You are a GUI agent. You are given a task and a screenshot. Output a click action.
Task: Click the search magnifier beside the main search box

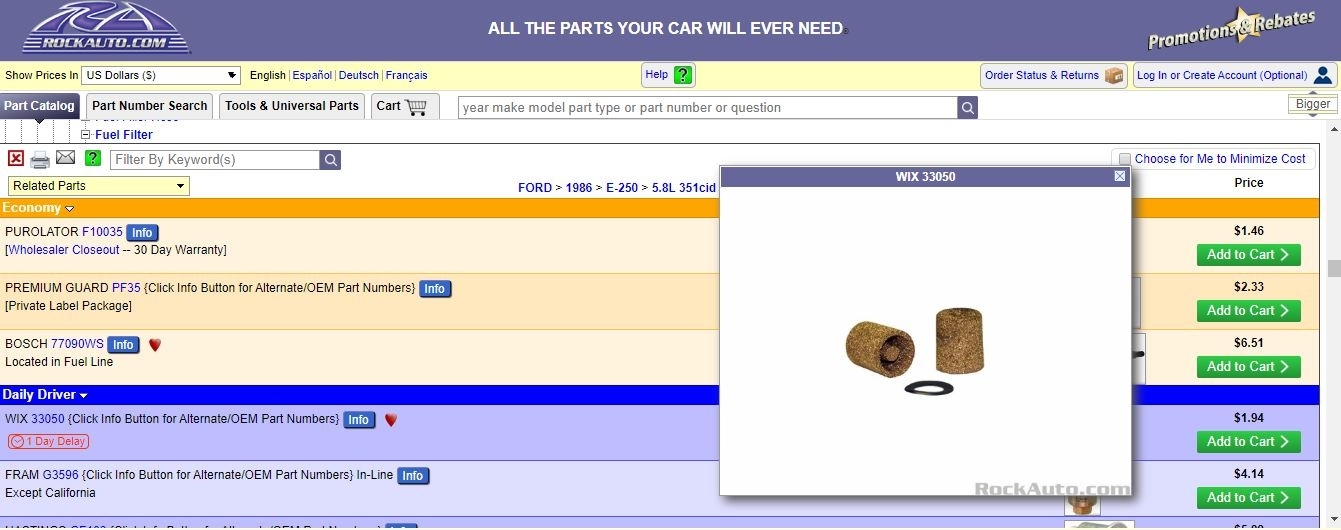(967, 107)
